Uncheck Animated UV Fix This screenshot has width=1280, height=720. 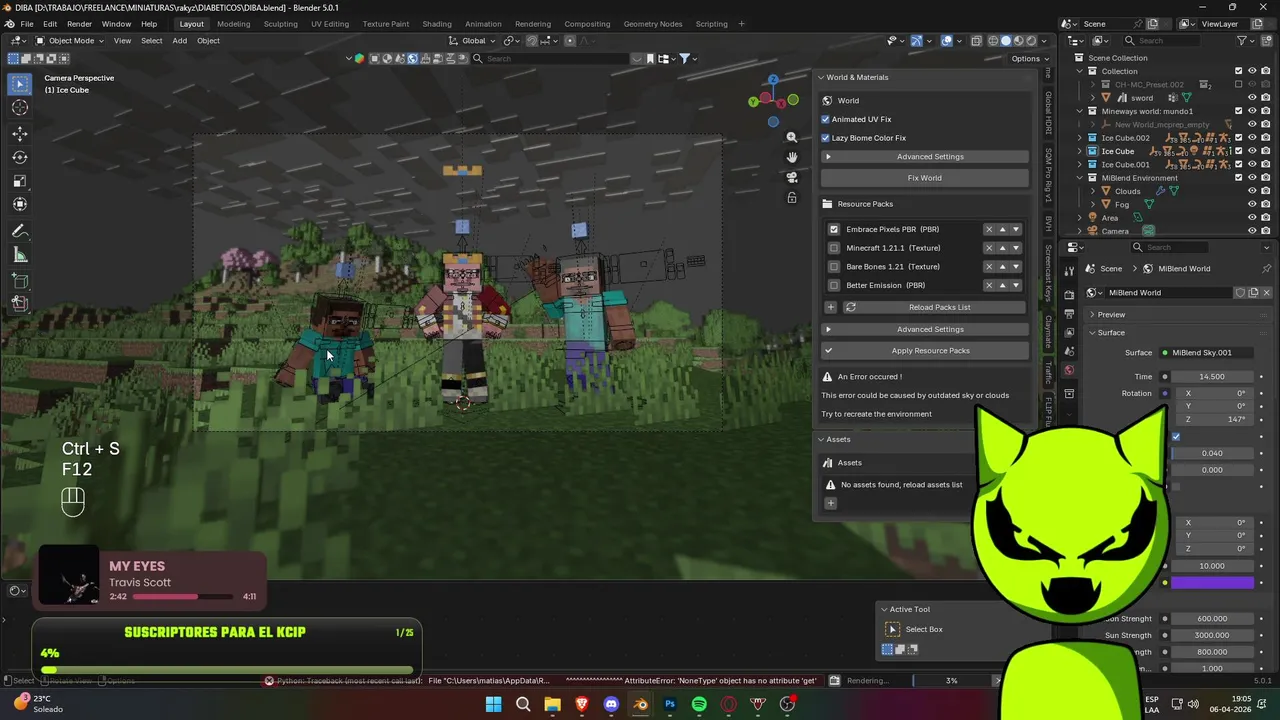tap(826, 119)
